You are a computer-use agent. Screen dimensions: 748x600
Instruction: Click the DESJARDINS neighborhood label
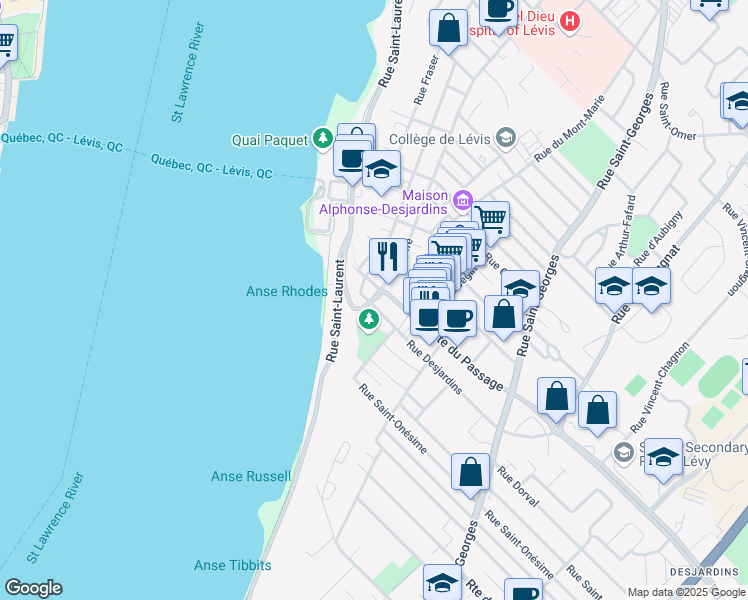coord(704,572)
